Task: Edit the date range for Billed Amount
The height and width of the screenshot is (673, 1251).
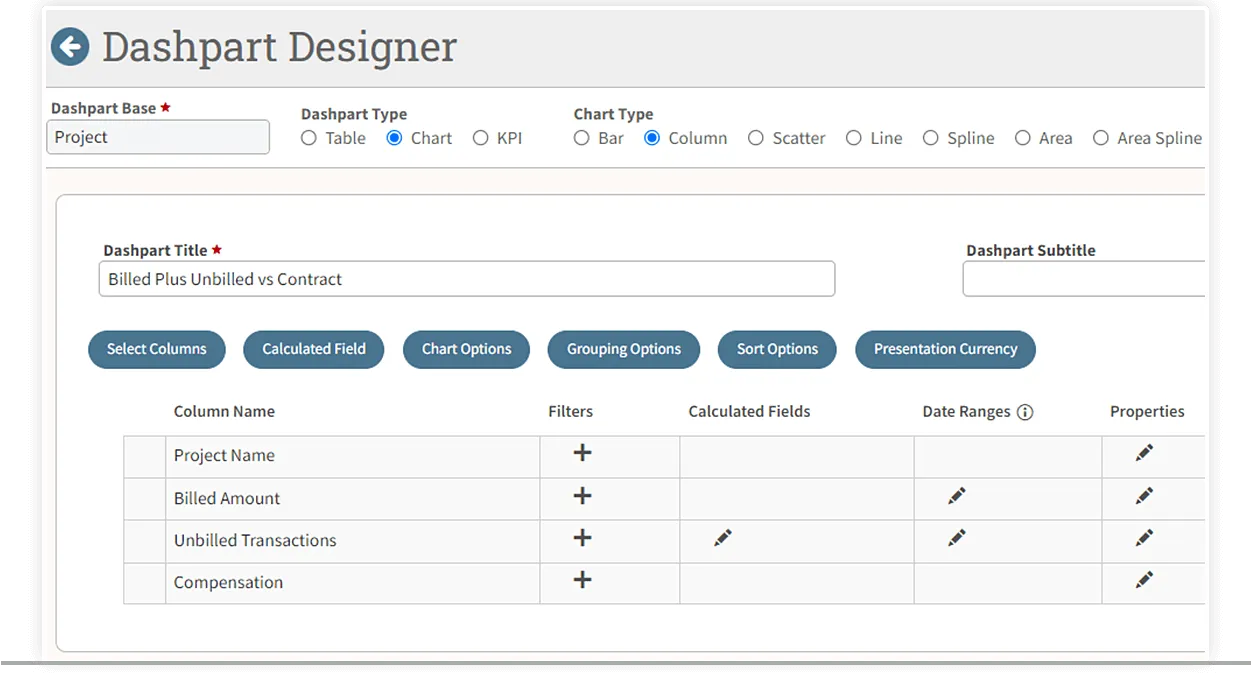Action: pos(957,496)
